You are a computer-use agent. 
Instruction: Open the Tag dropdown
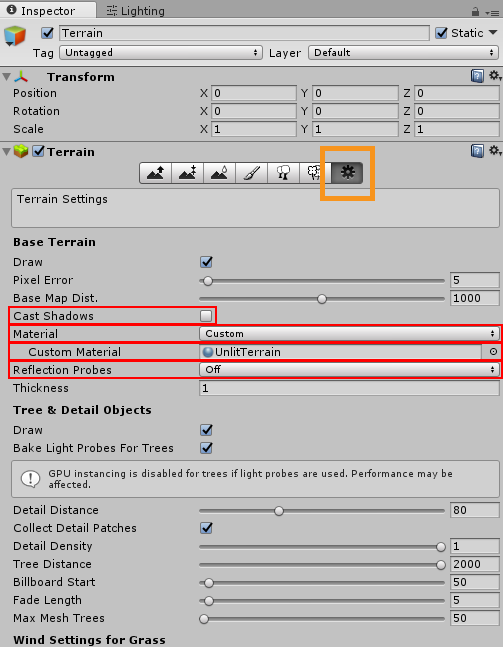pos(161,53)
